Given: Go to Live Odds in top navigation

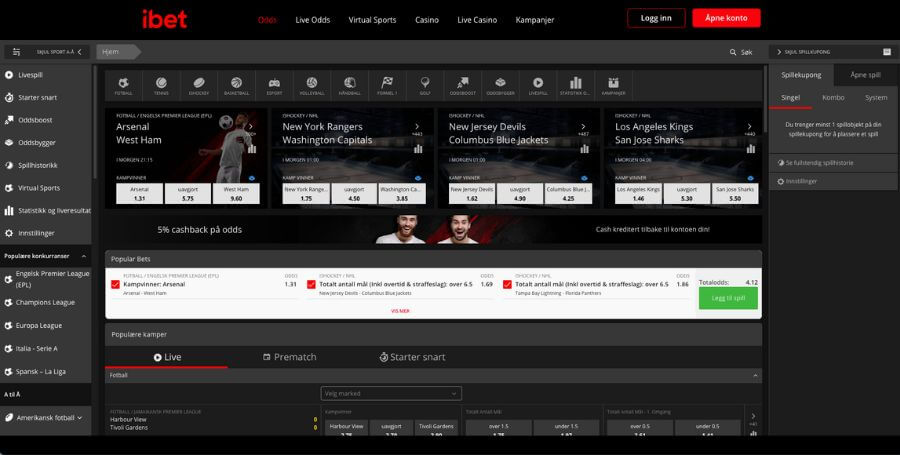Looking at the screenshot, I should [313, 20].
